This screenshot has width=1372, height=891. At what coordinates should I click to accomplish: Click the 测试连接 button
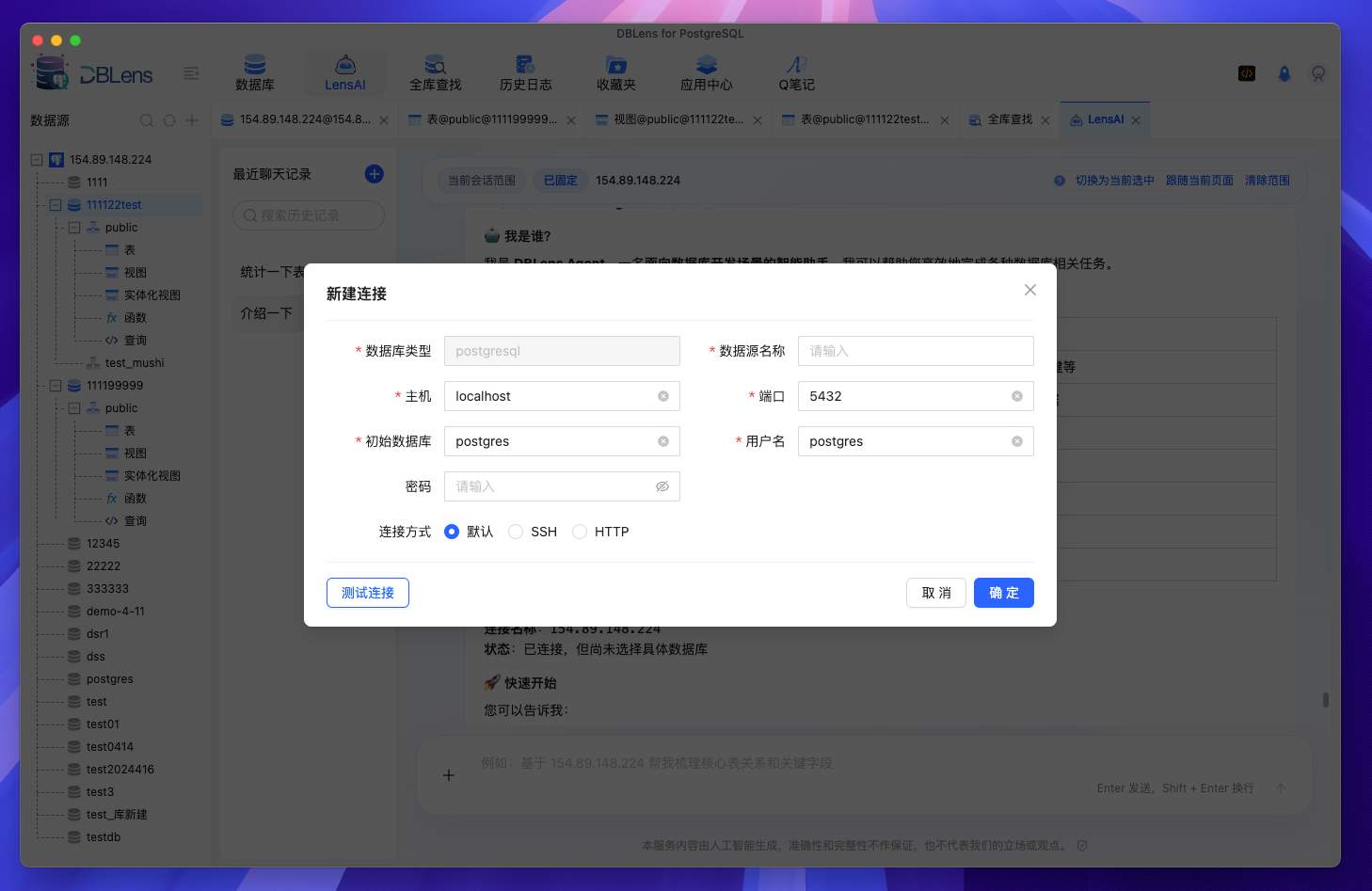368,593
